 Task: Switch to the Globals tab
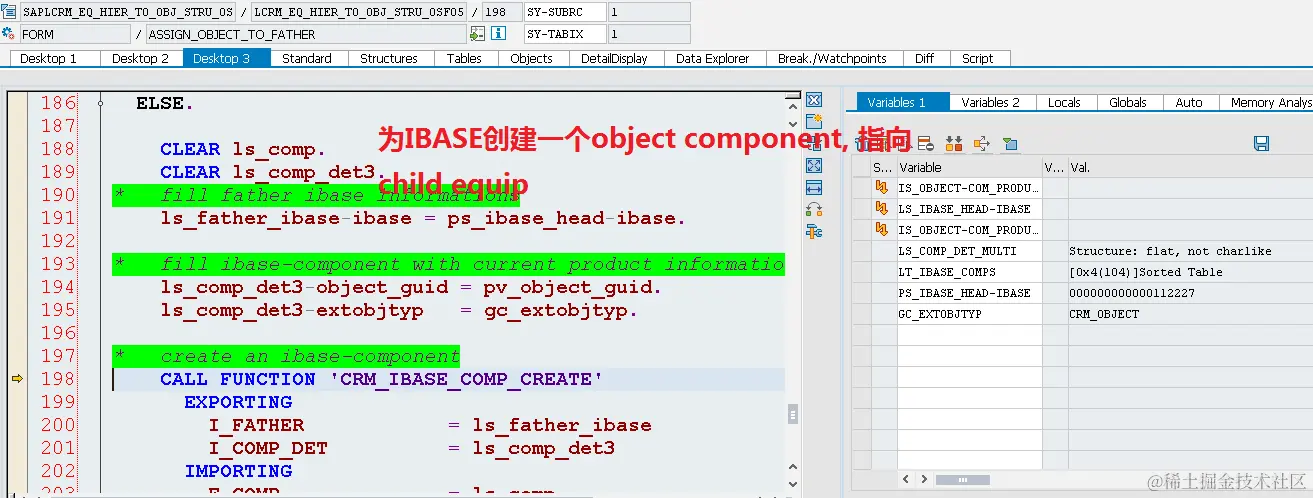[1128, 102]
